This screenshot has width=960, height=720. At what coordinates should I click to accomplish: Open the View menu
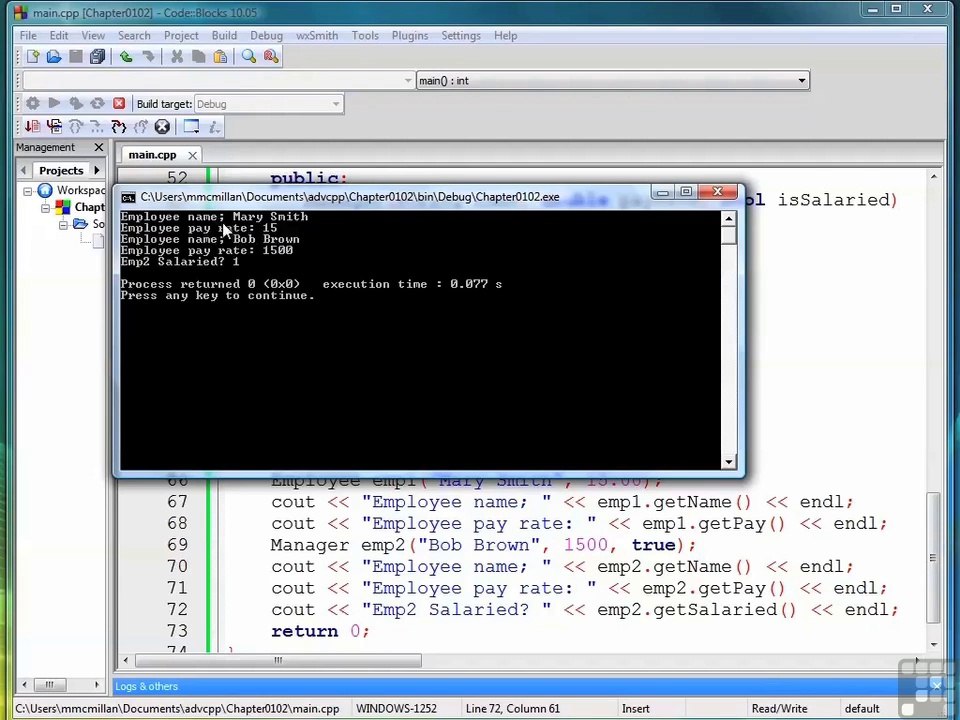pyautogui.click(x=93, y=36)
